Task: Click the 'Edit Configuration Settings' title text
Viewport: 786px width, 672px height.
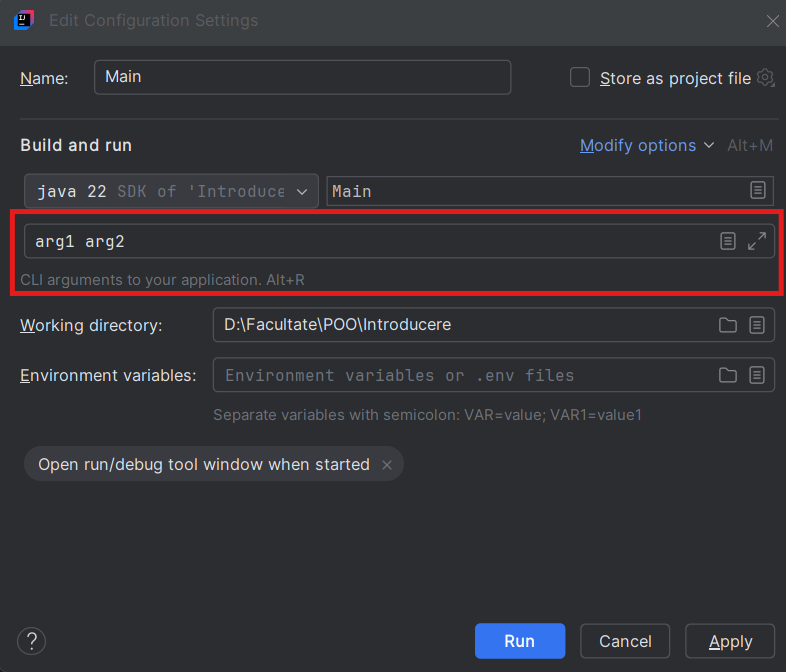Action: tap(153, 21)
